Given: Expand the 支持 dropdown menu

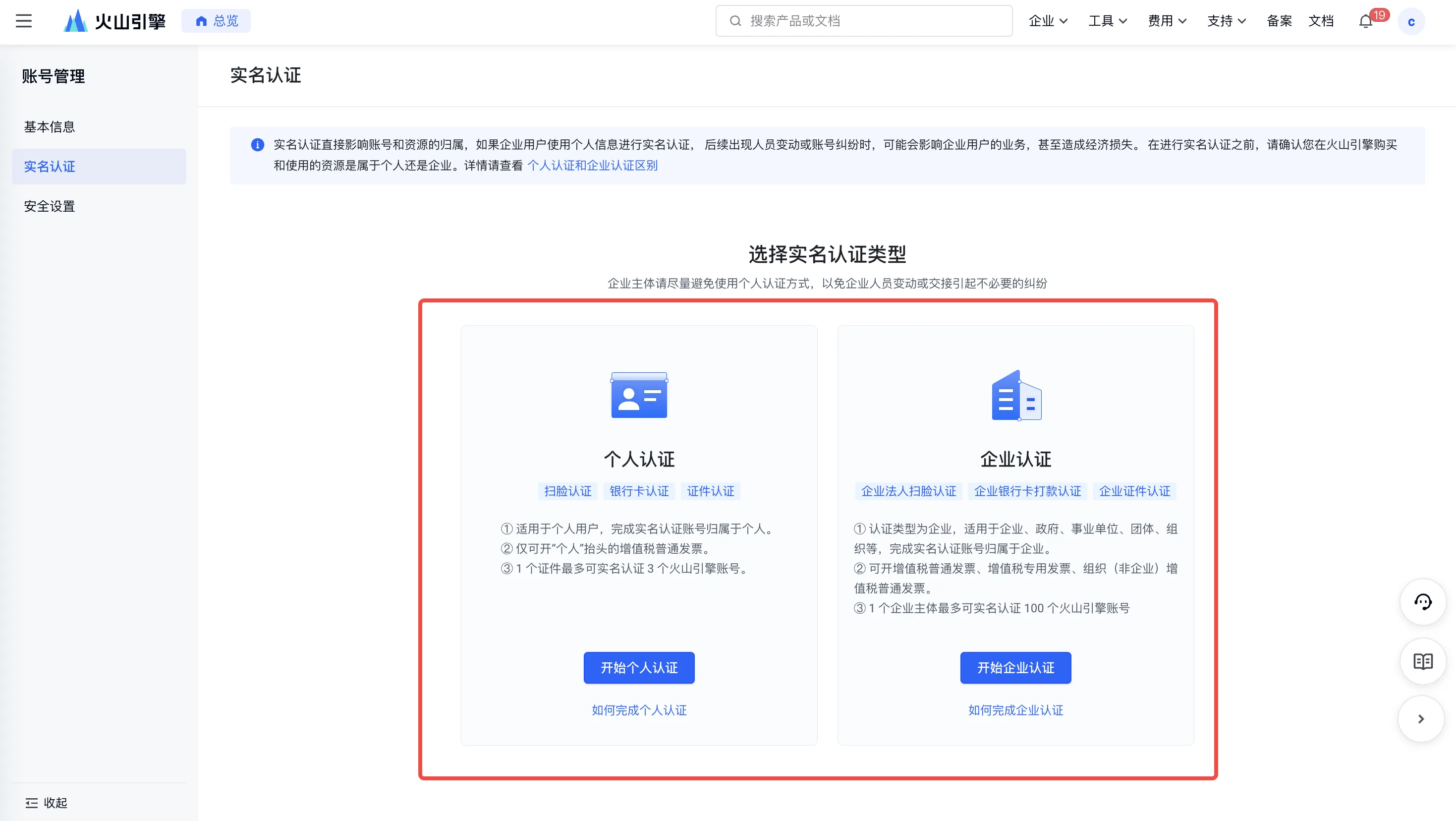Looking at the screenshot, I should click(1226, 21).
